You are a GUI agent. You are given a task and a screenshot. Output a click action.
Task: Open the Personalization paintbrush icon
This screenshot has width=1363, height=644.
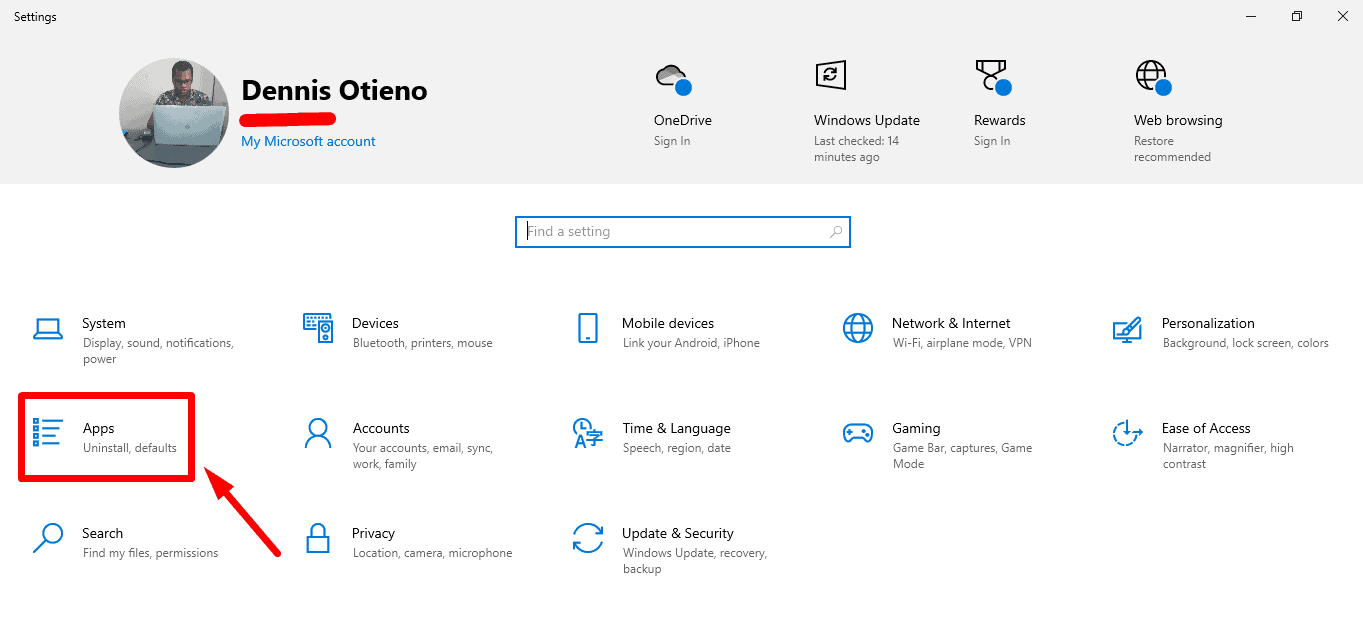(1127, 328)
